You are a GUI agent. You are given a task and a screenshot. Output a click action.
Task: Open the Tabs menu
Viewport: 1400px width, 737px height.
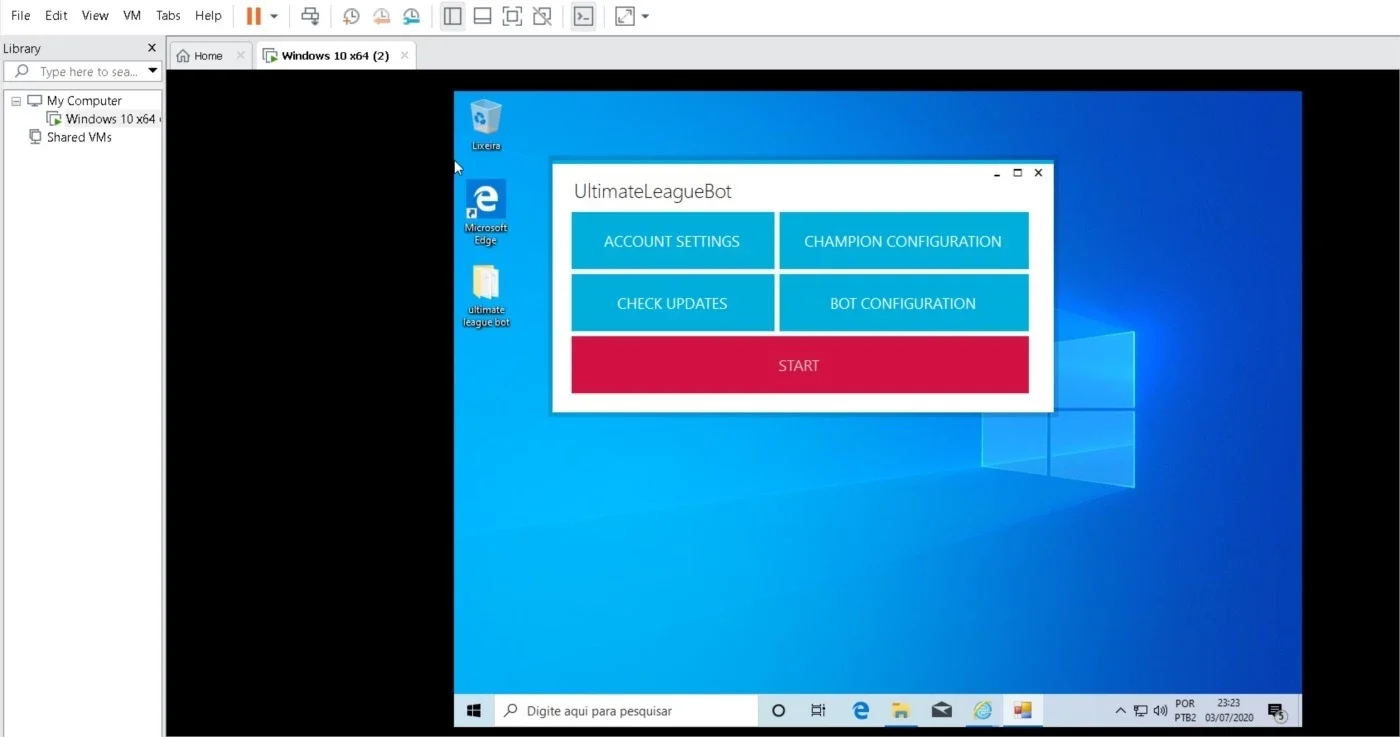168,16
